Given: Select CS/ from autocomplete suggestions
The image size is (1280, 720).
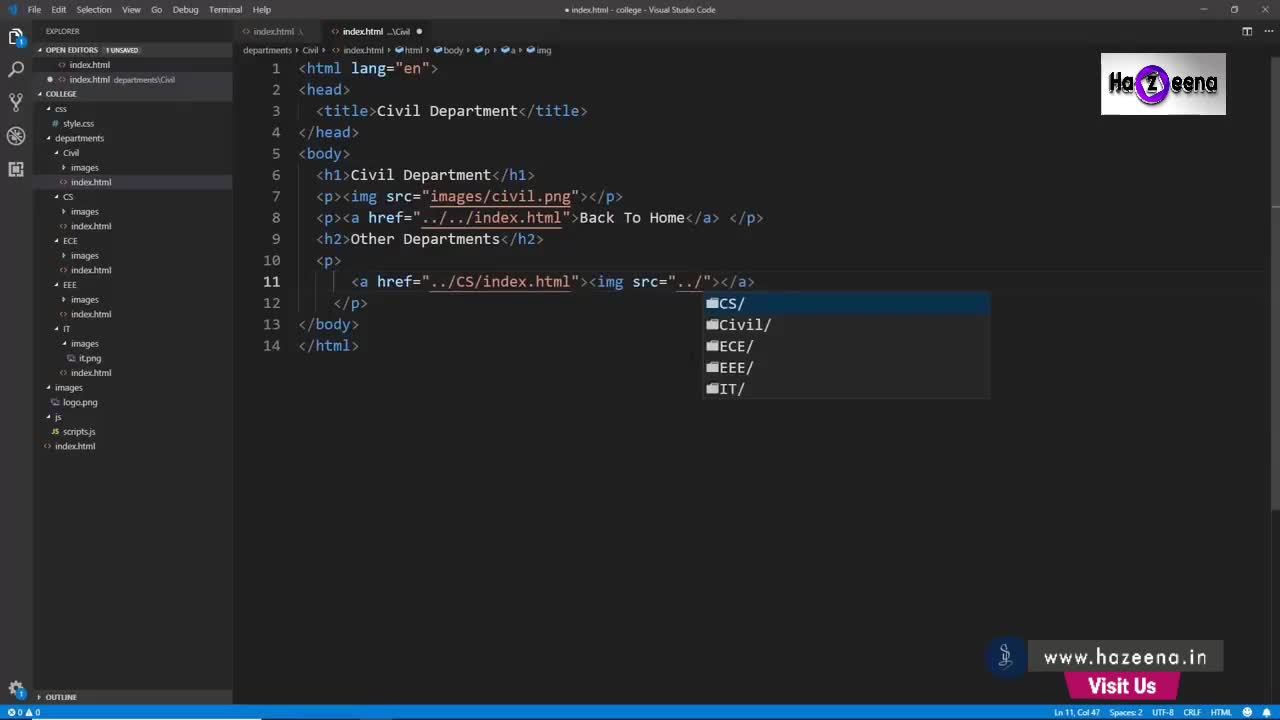Looking at the screenshot, I should click(846, 303).
